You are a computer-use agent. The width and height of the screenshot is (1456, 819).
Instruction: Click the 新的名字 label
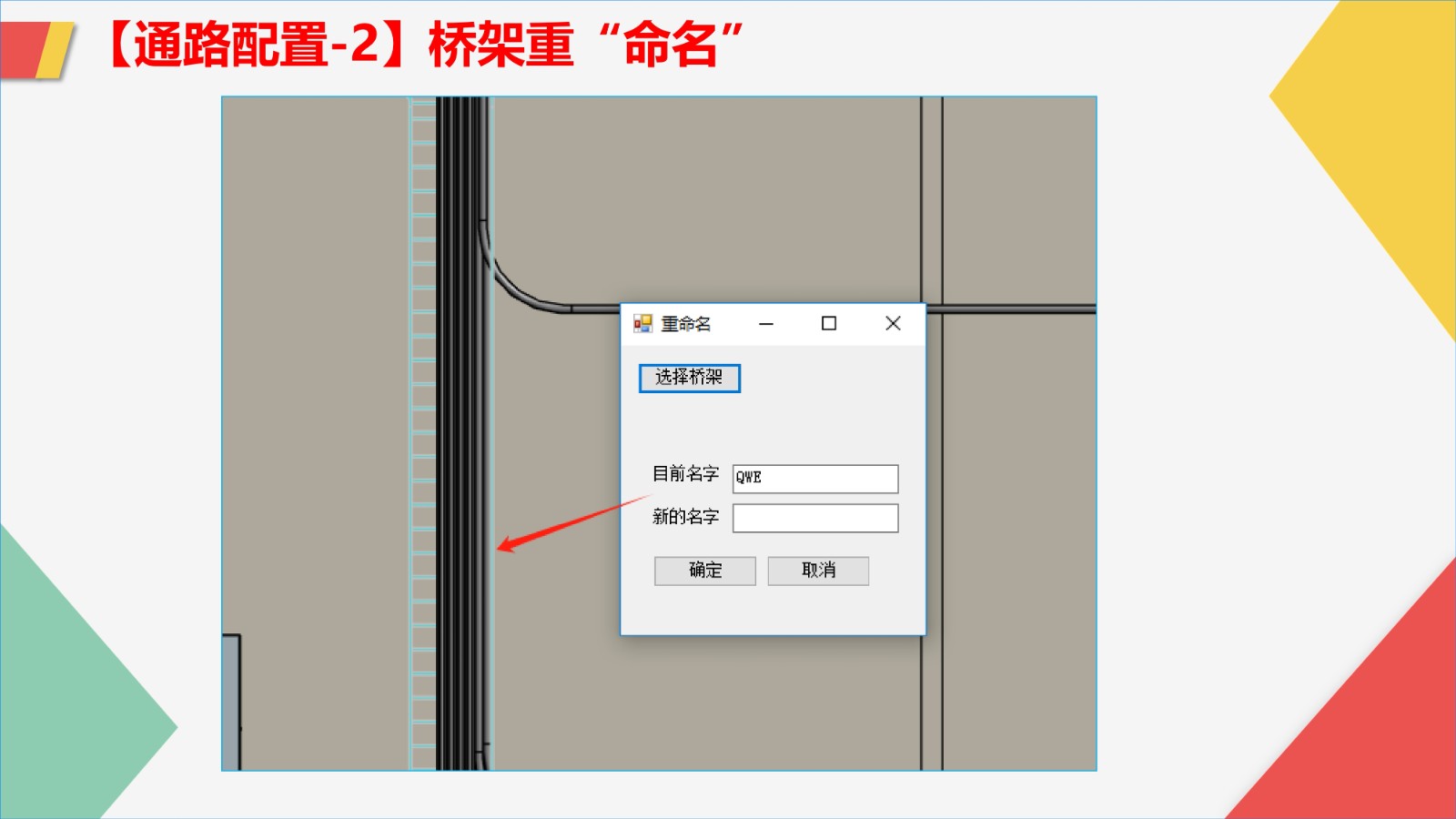coord(685,517)
